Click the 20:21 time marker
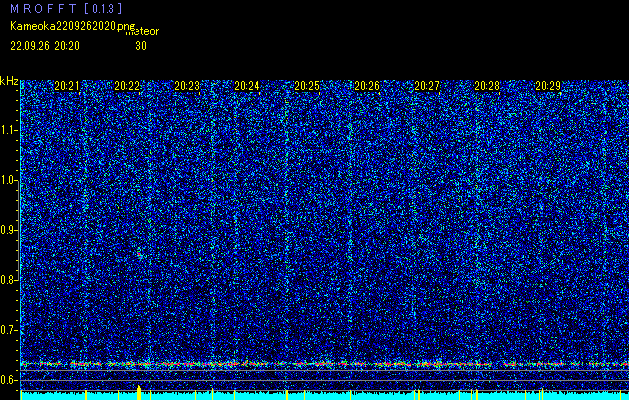Viewport: 629px width, 400px height. (x=67, y=86)
